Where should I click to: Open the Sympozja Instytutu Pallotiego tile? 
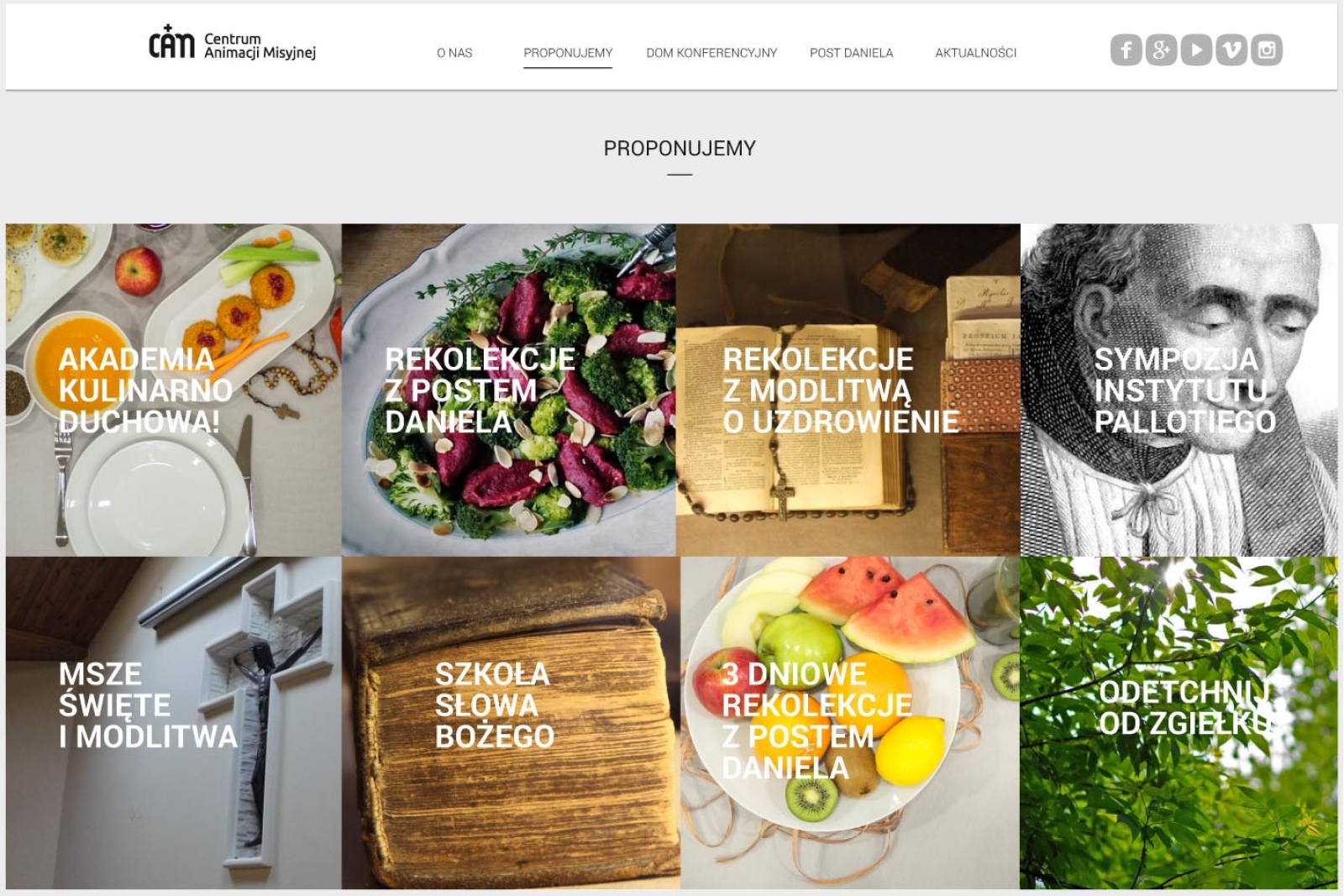pyautogui.click(x=1179, y=390)
